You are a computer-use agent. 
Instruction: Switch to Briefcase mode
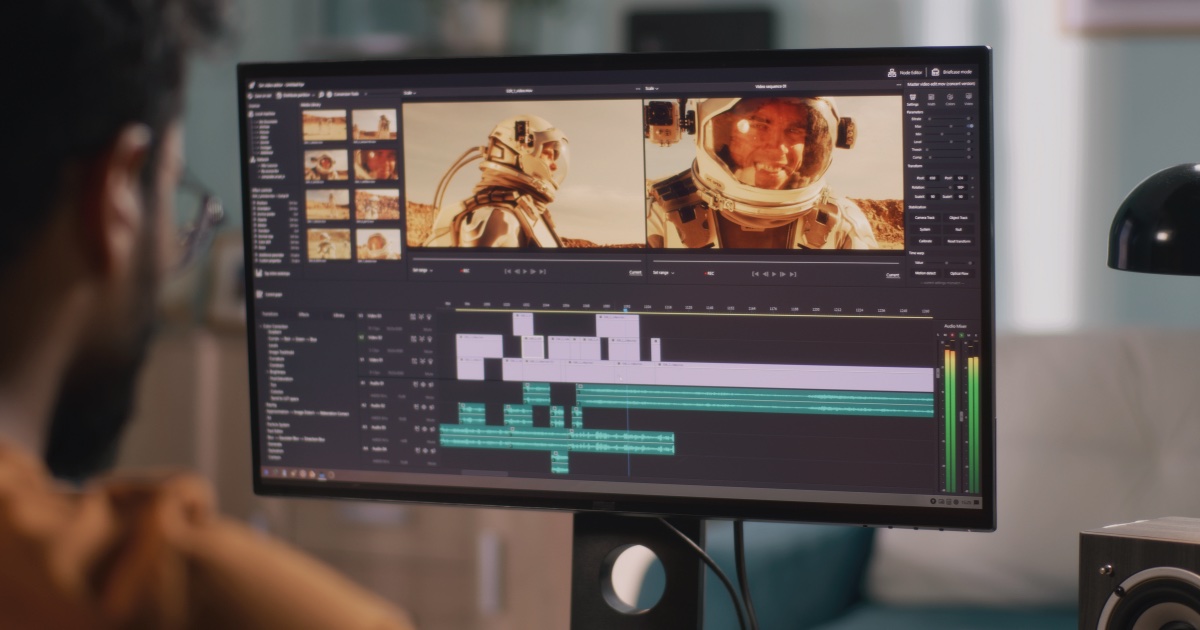[951, 73]
